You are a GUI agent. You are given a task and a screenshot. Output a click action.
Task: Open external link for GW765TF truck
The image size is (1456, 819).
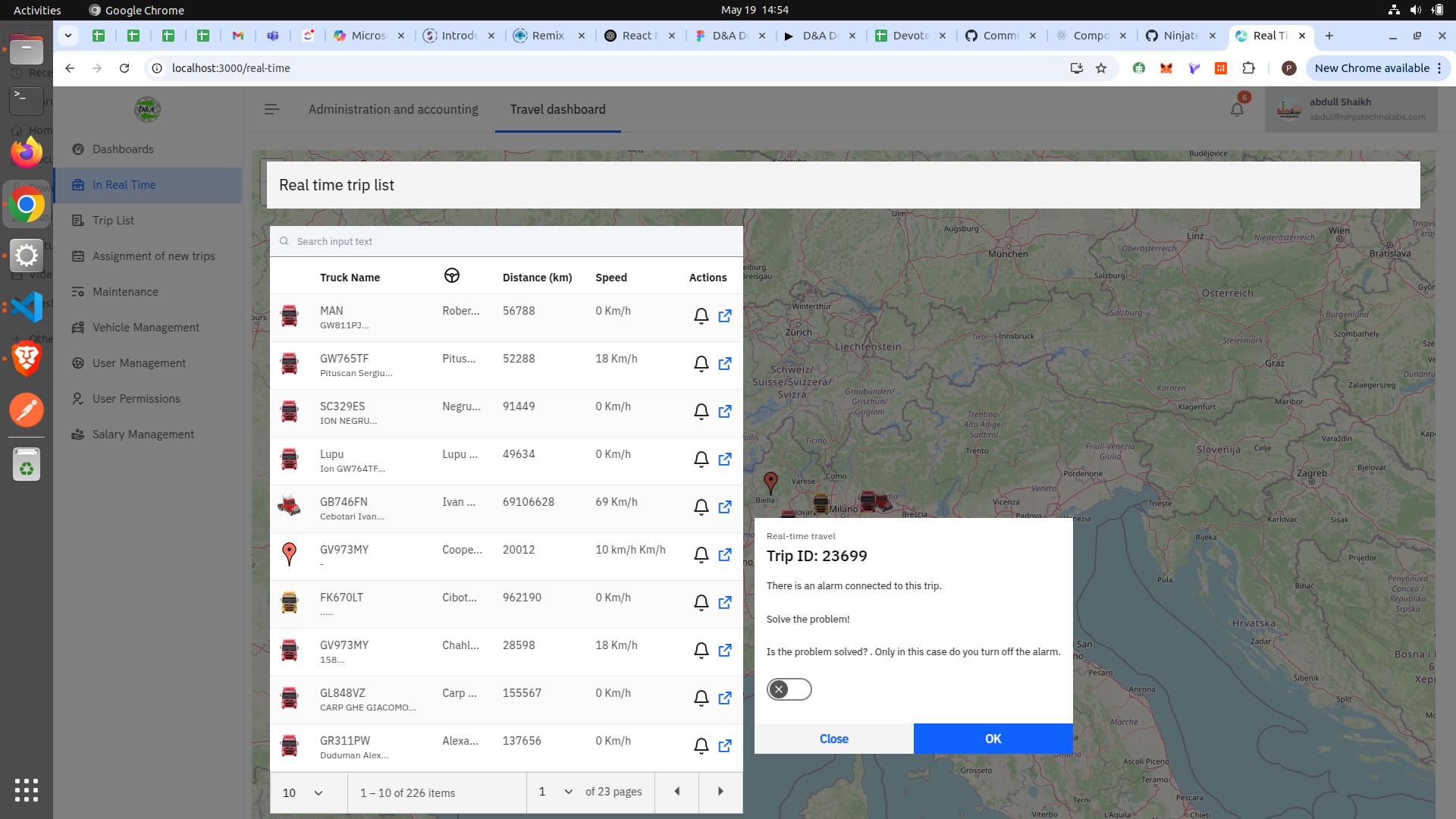(x=725, y=364)
